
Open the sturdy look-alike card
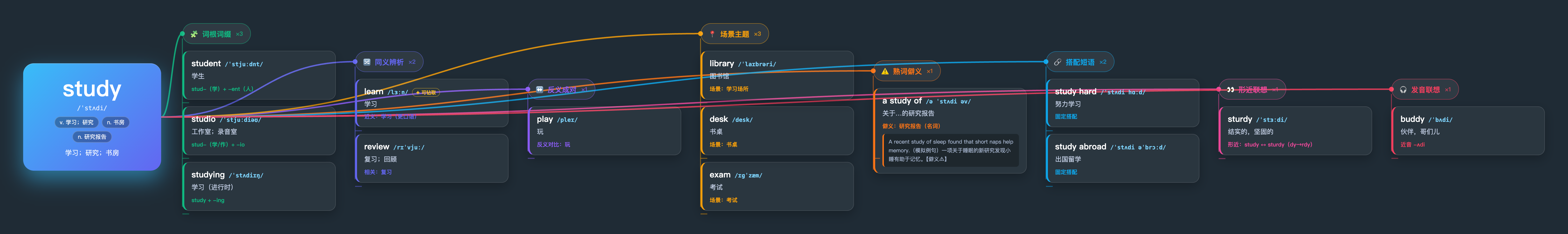pos(1295,131)
